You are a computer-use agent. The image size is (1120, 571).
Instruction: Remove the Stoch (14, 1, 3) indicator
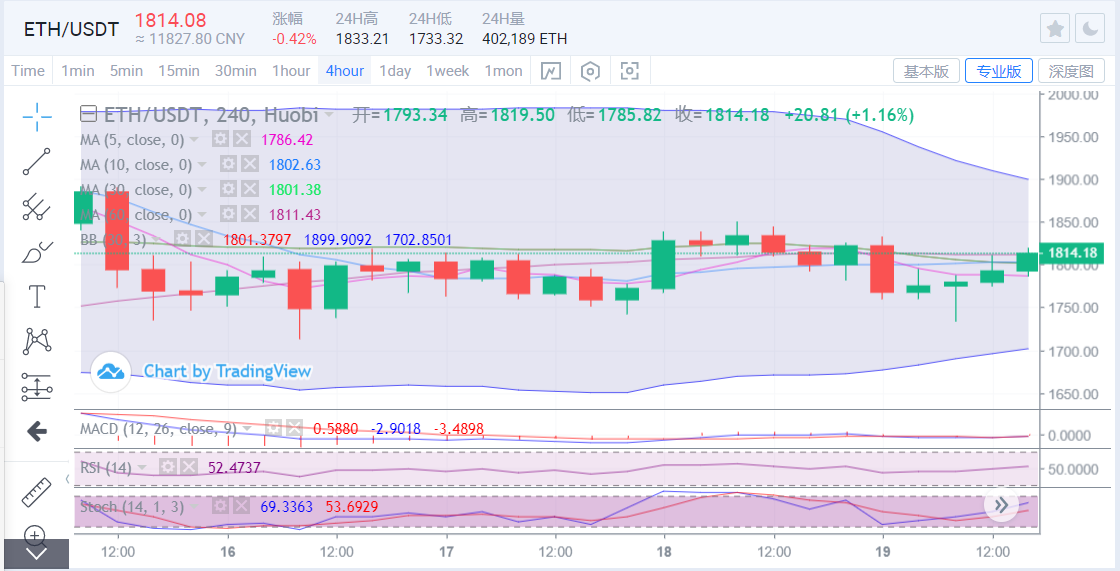pos(241,507)
